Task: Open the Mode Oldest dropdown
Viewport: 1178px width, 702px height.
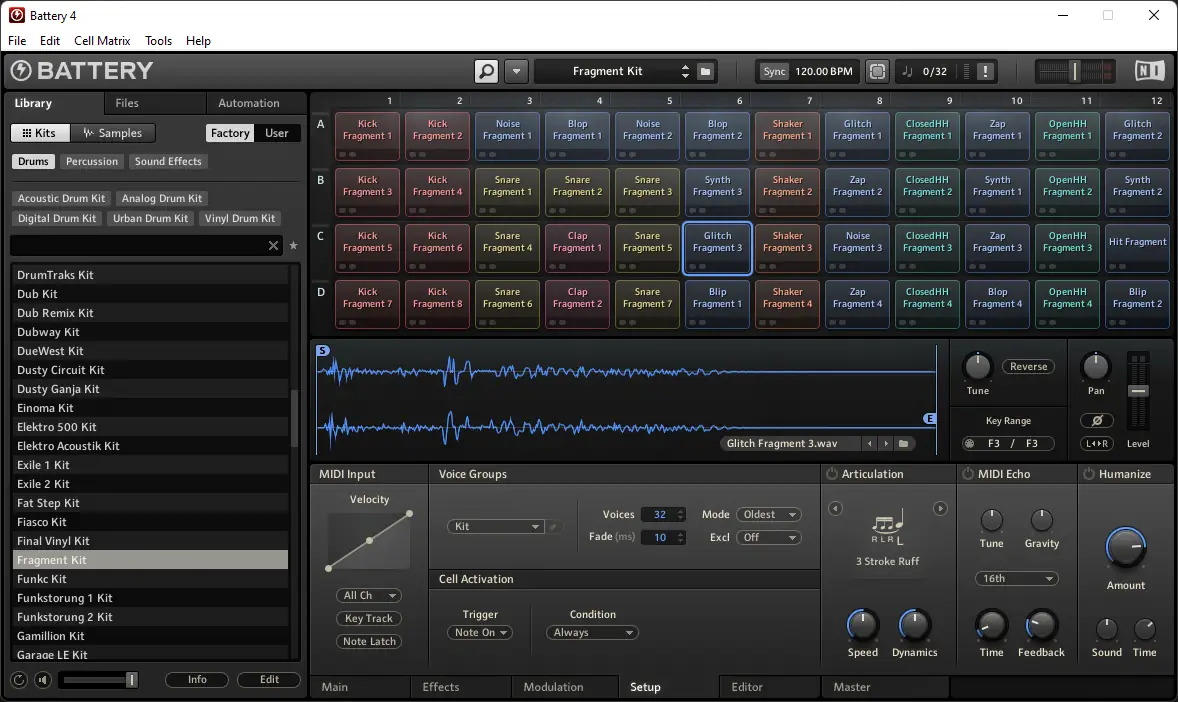Action: (x=768, y=515)
